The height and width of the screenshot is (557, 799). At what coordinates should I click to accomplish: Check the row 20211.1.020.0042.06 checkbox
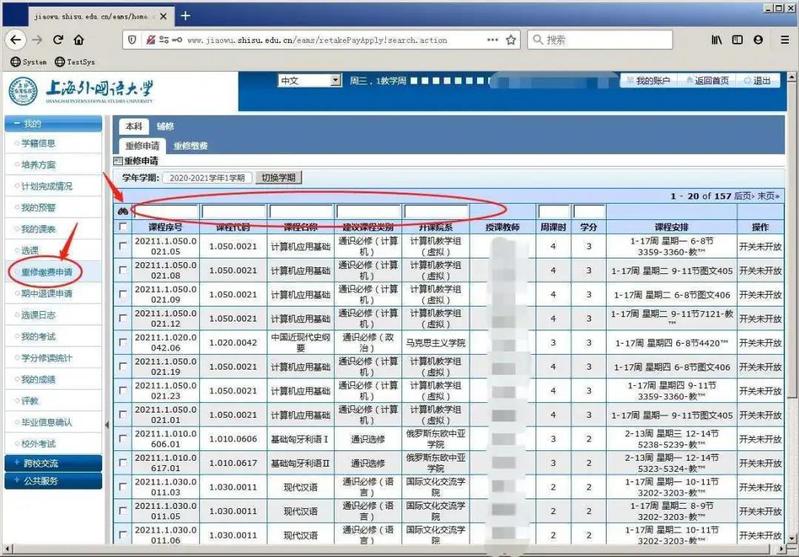(122, 343)
